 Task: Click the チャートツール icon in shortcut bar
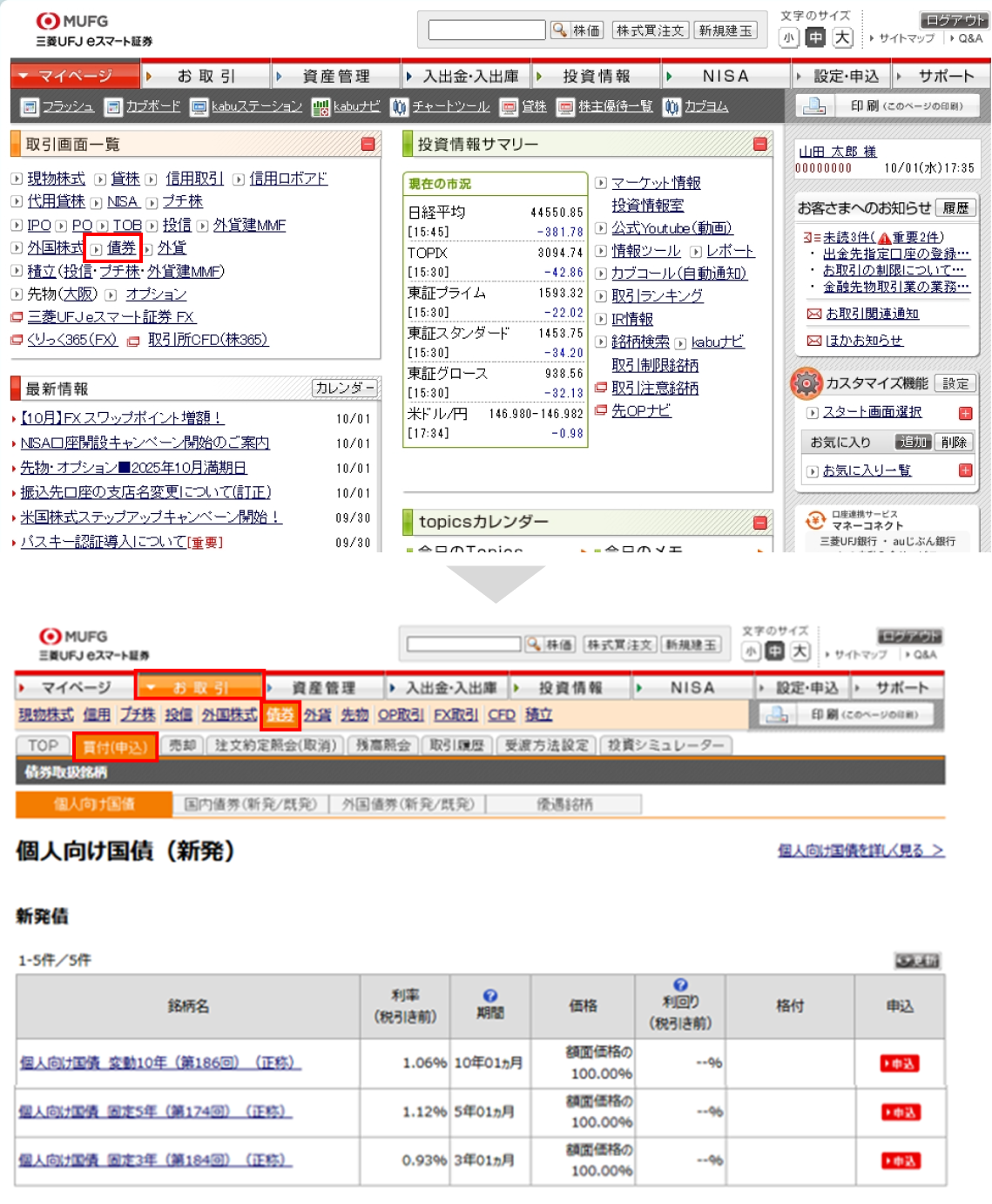(400, 106)
